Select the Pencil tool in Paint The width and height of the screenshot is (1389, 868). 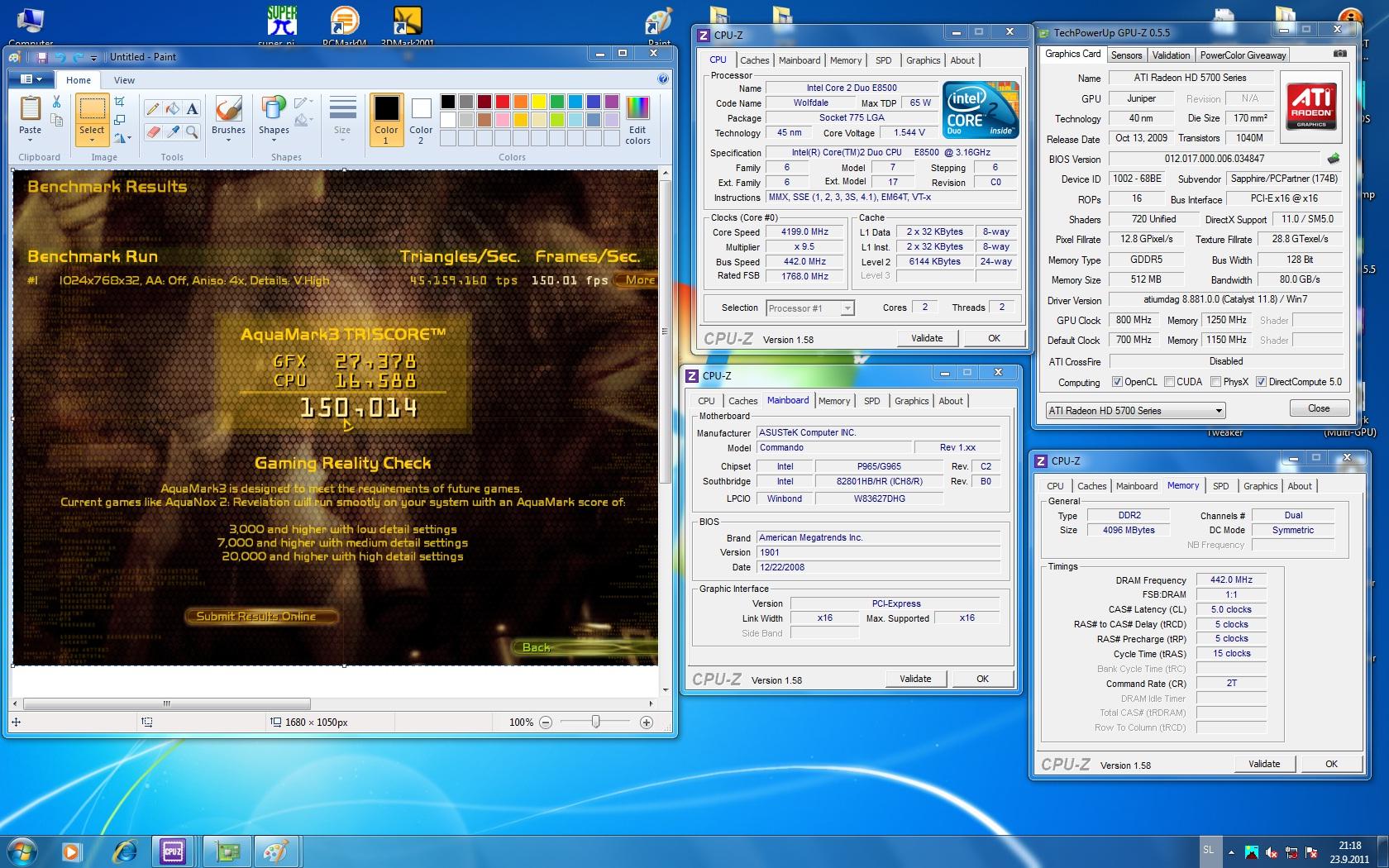(153, 108)
